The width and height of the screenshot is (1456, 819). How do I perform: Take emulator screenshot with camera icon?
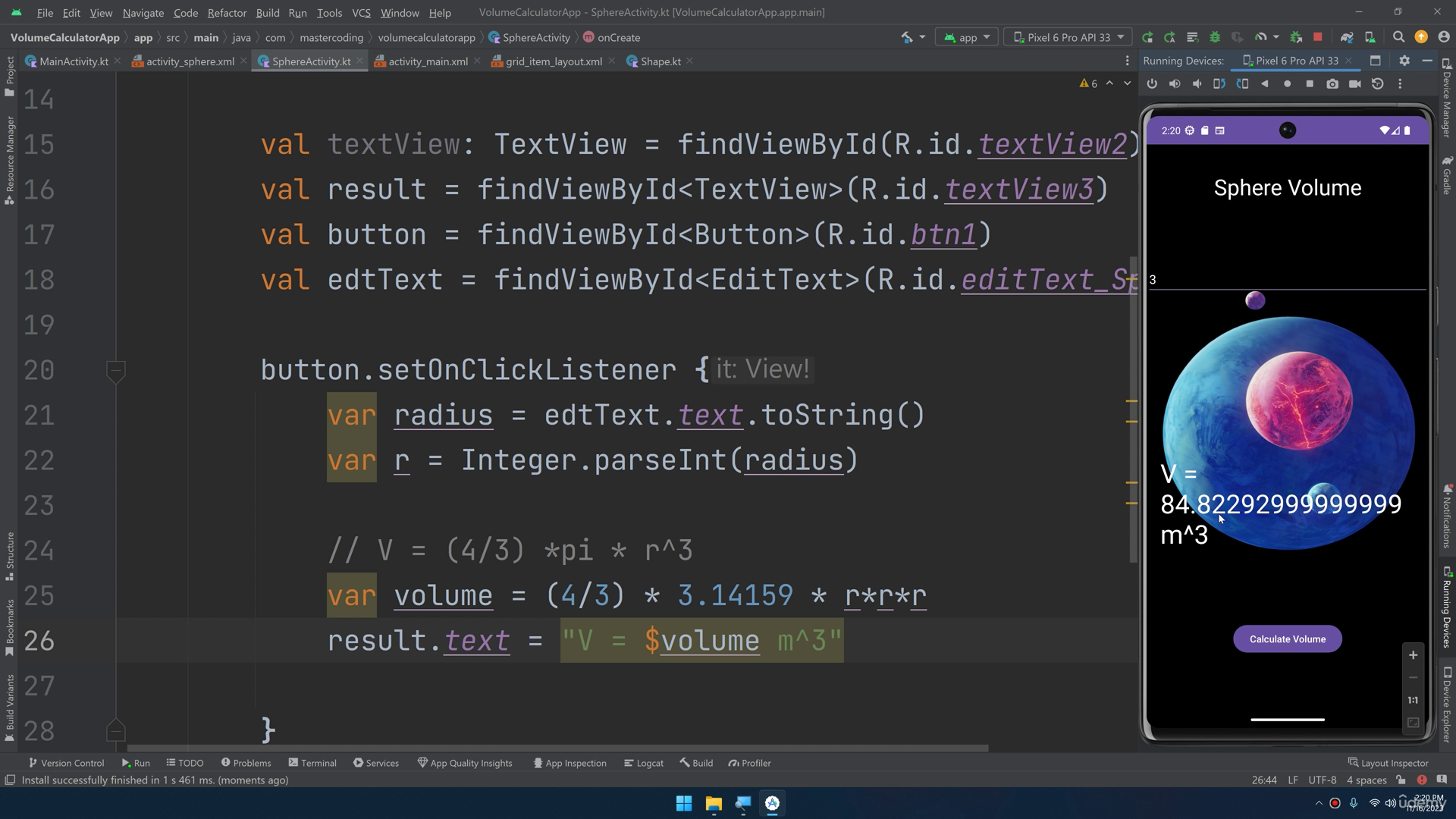coord(1332,84)
